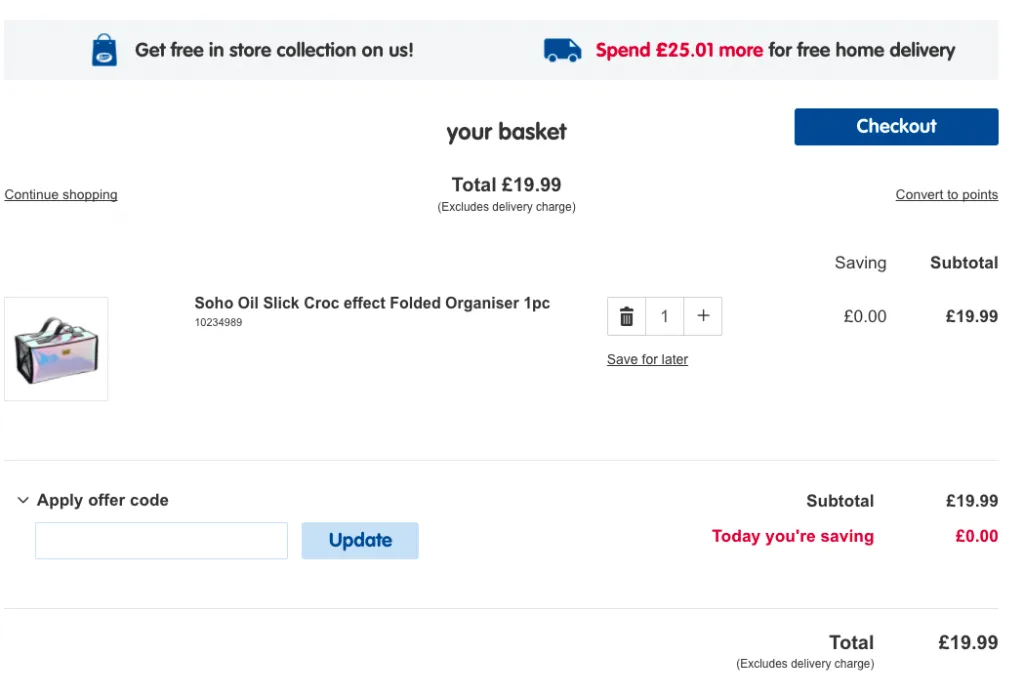This screenshot has height=696, width=1024.
Task: Increase quantity with the plus icon
Action: point(703,316)
